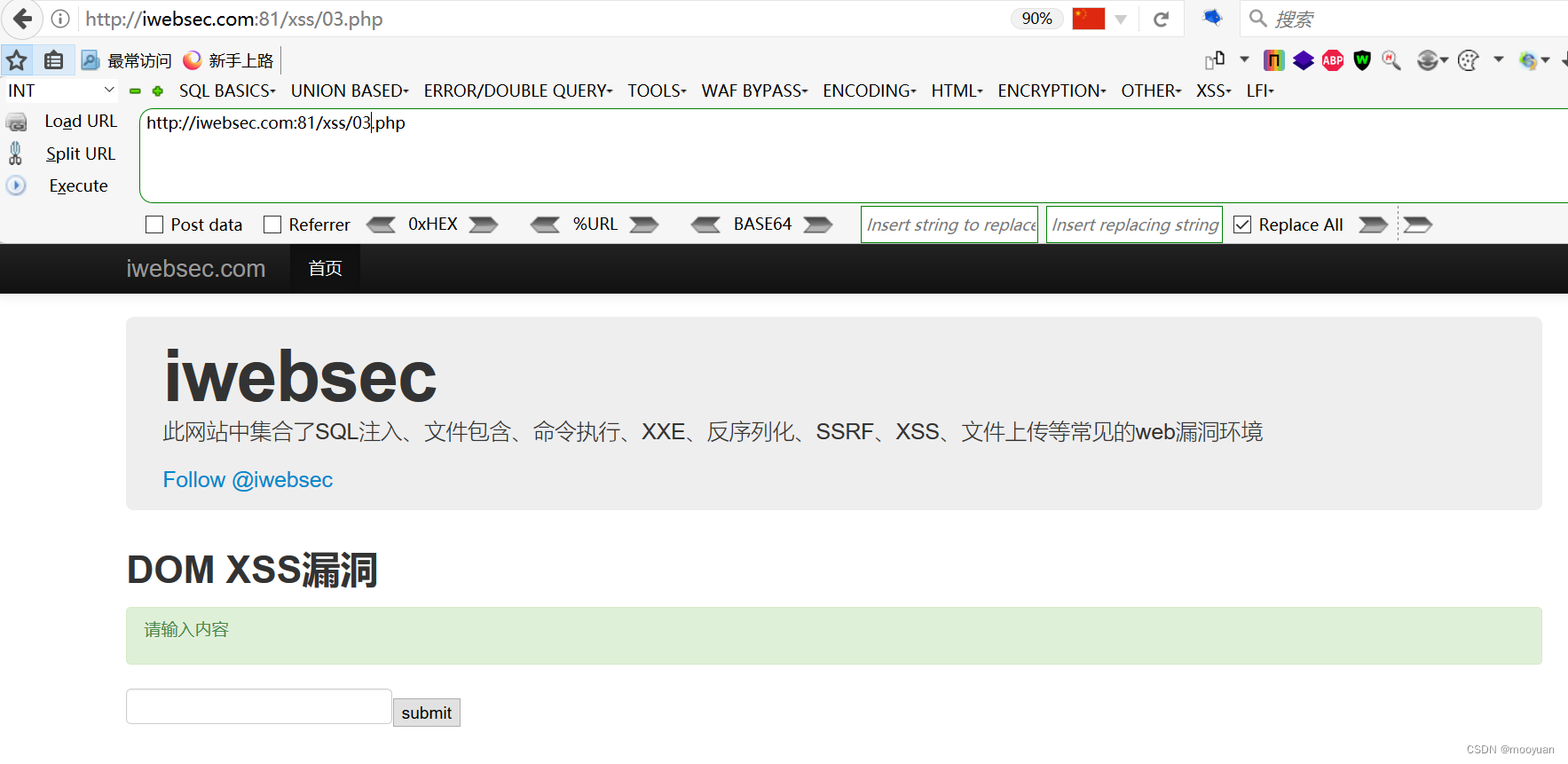Expand the ENCODING menu
1568x764 pixels.
pos(870,91)
